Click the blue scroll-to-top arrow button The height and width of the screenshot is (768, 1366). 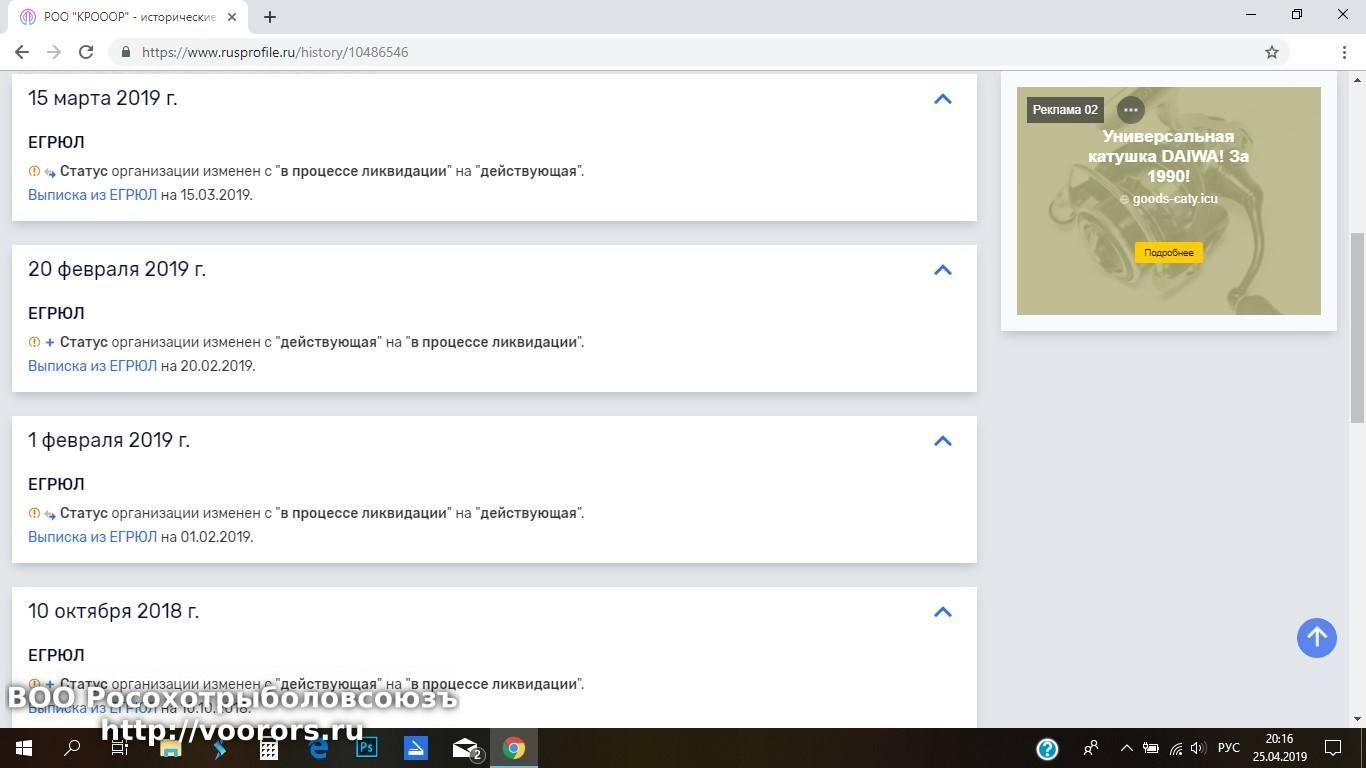point(1316,637)
